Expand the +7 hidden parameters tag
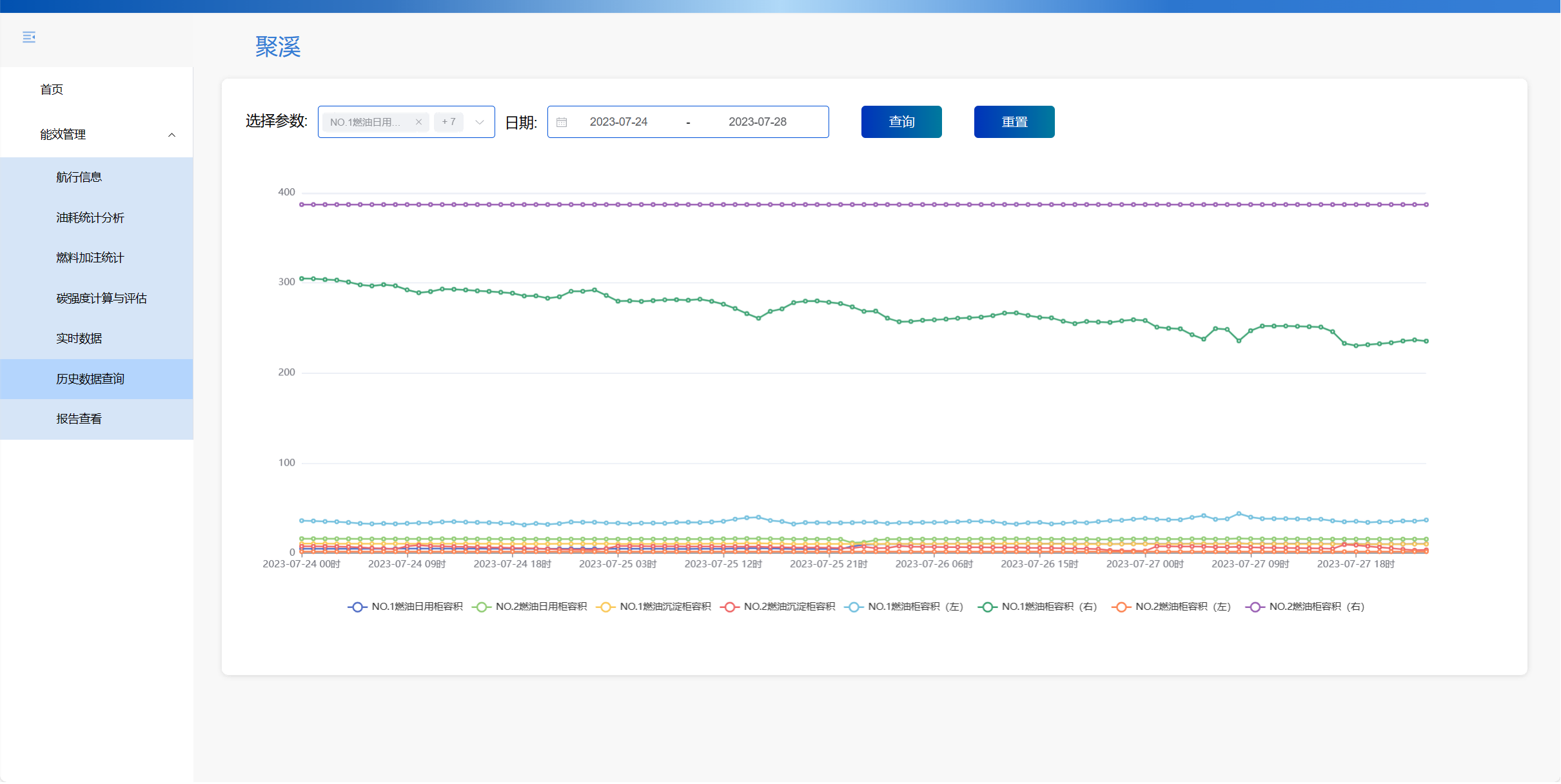 coord(449,122)
